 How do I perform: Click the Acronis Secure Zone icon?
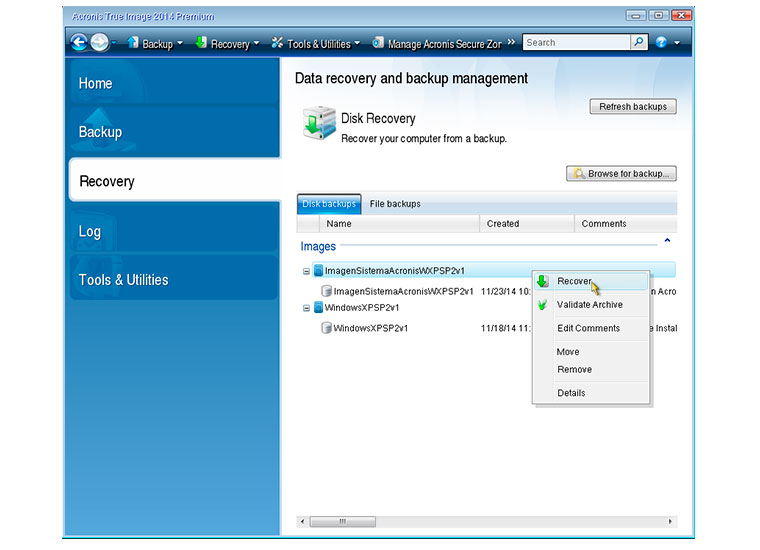click(378, 43)
